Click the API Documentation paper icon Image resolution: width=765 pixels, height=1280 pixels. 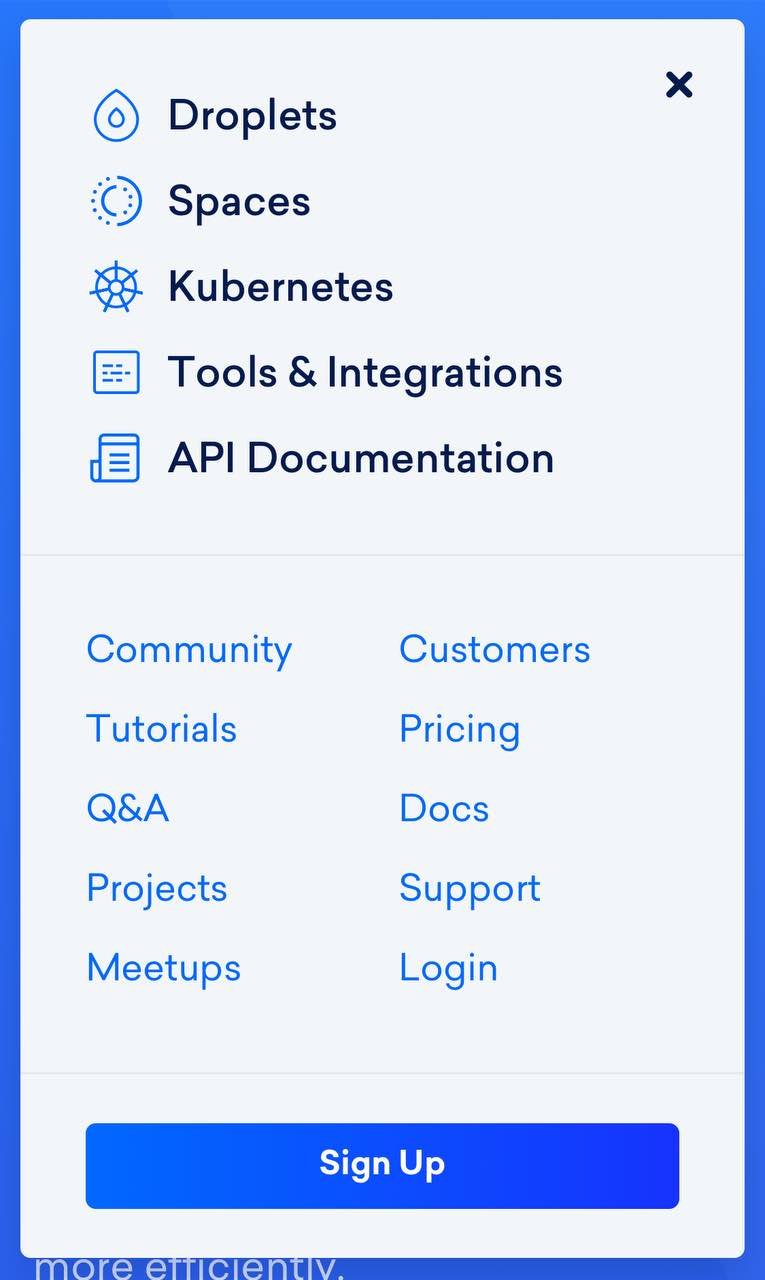pyautogui.click(x=116, y=458)
